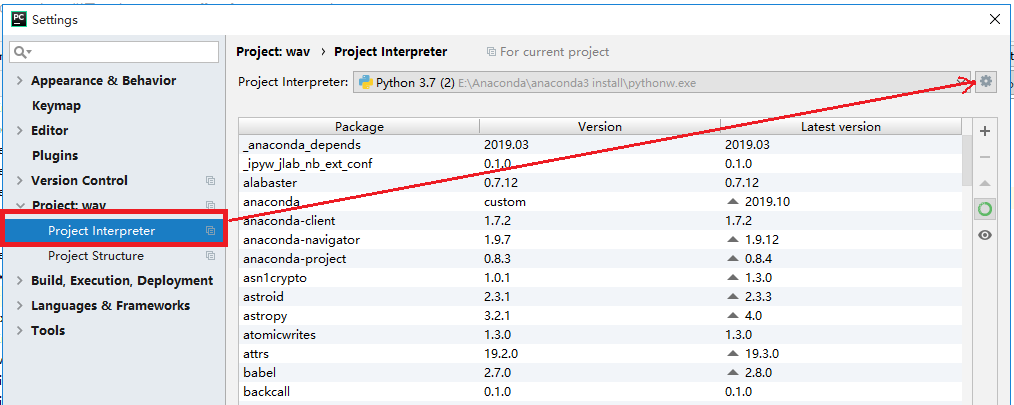The width and height of the screenshot is (1014, 405).
Task: Open the Plugins settings page
Action: (54, 156)
